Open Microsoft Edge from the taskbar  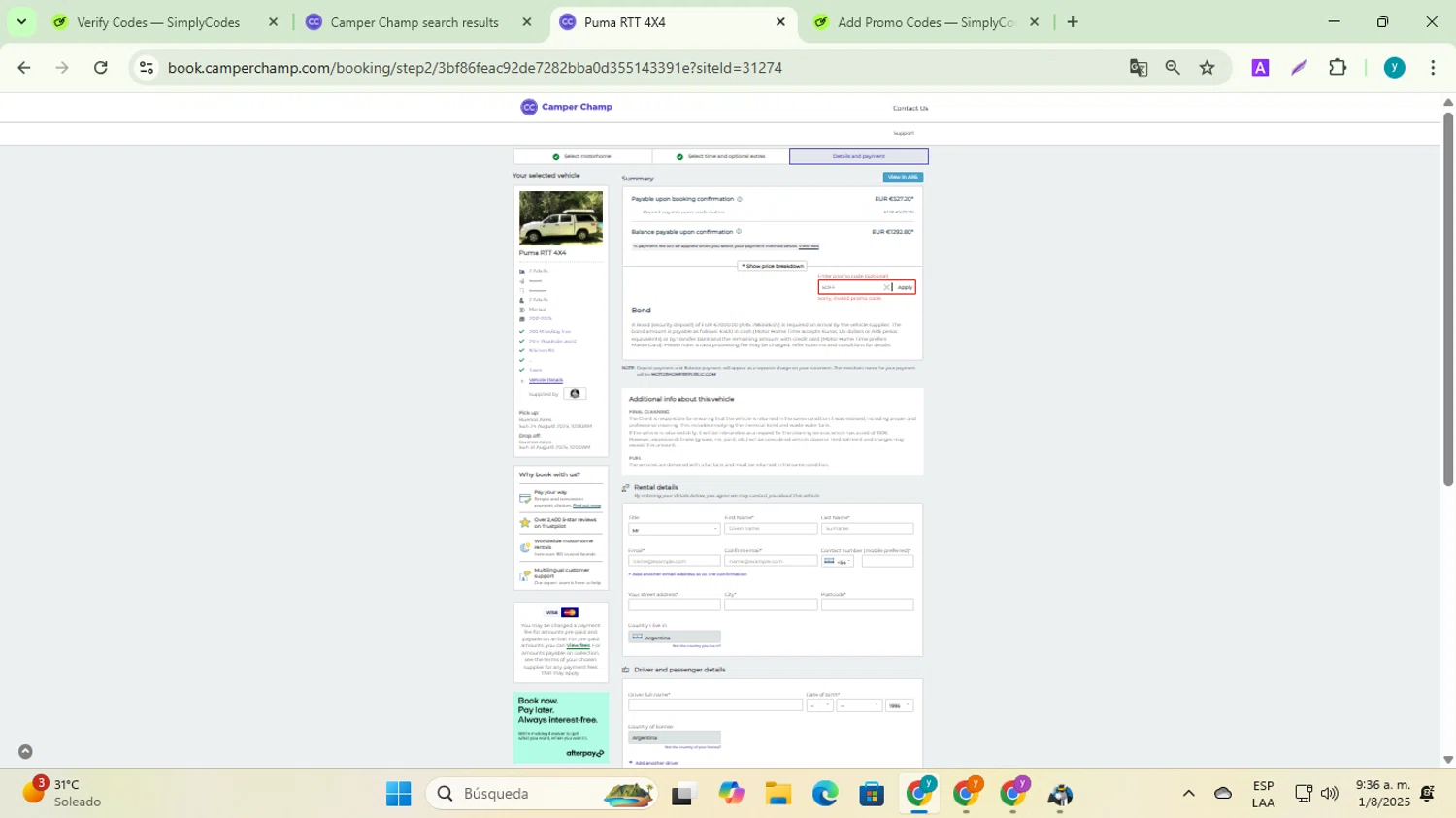(825, 794)
